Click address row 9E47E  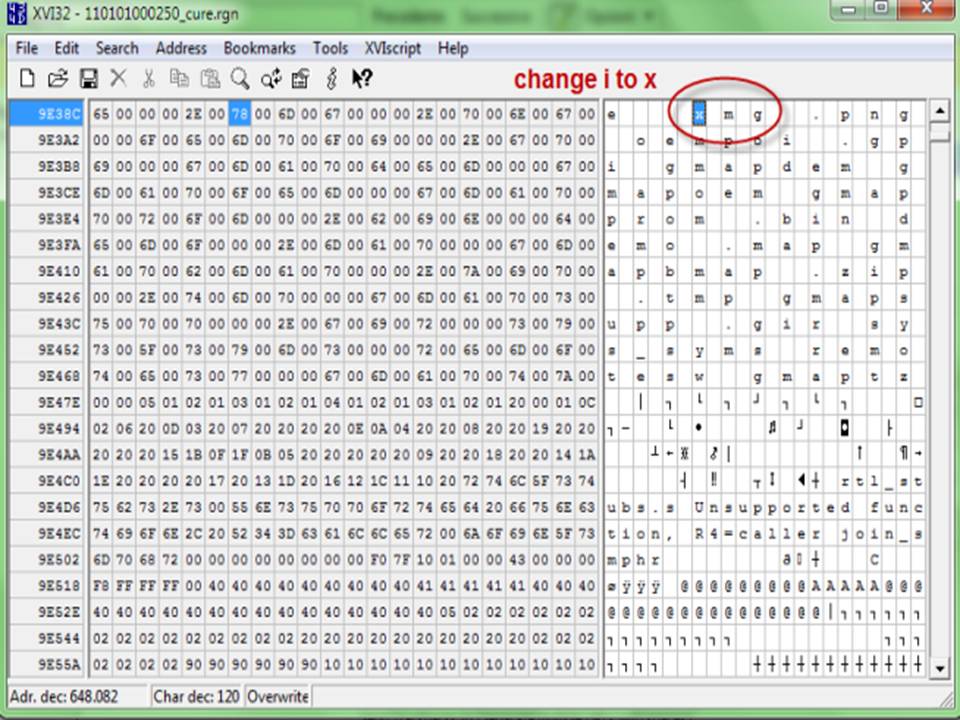click(x=47, y=402)
